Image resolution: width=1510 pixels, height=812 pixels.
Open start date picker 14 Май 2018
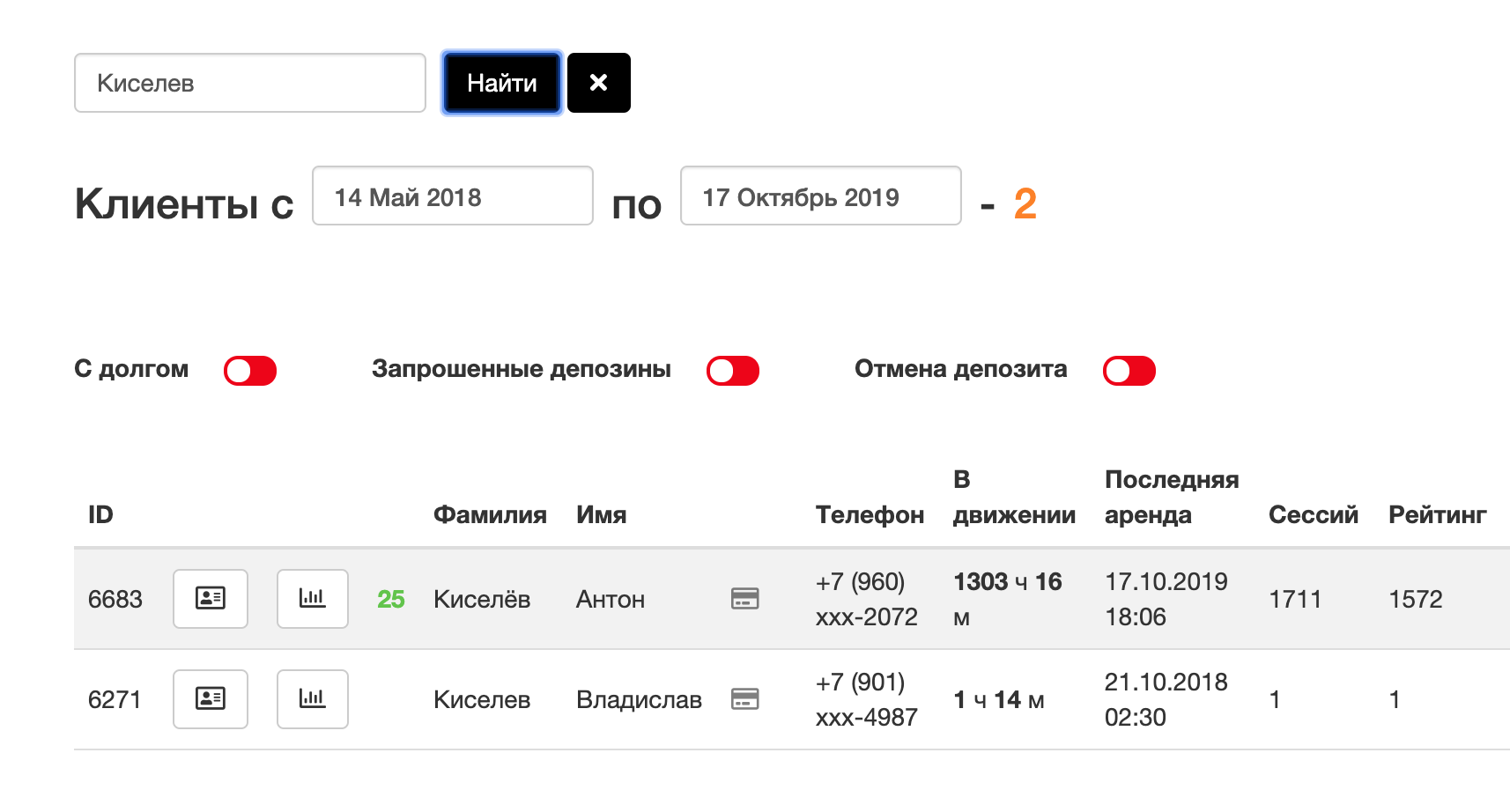[453, 196]
